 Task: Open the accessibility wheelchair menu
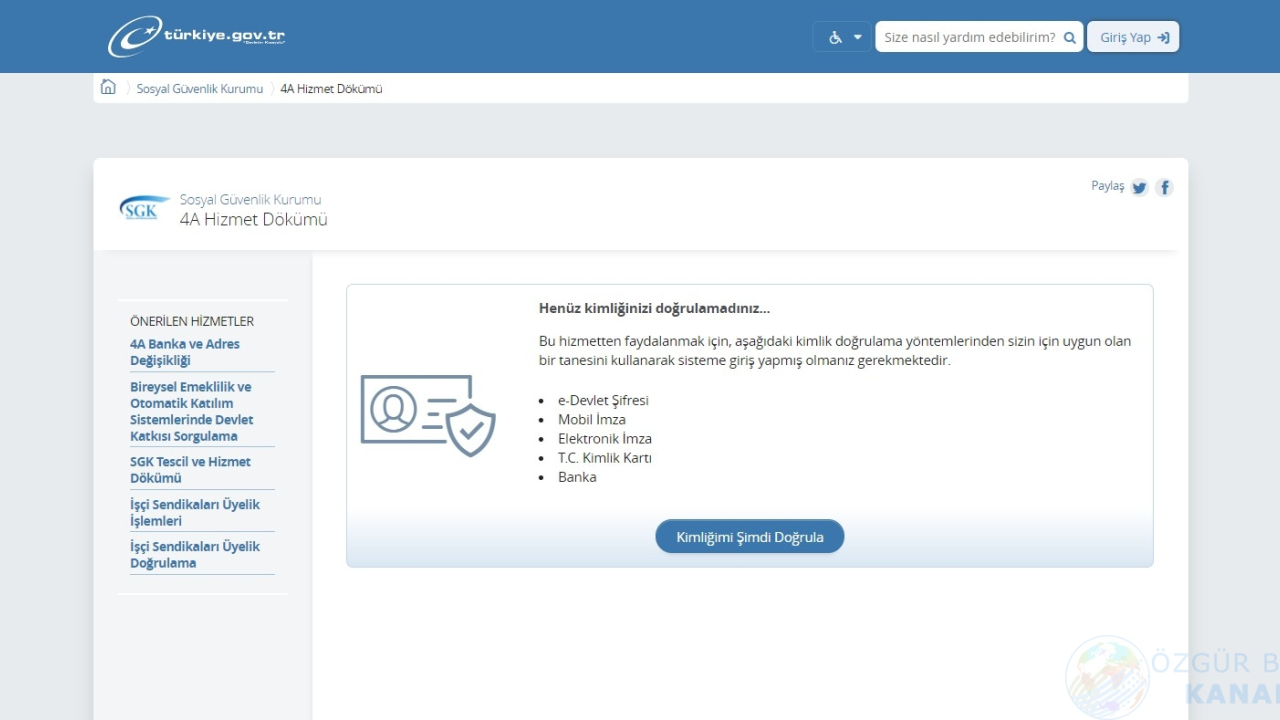coord(843,37)
